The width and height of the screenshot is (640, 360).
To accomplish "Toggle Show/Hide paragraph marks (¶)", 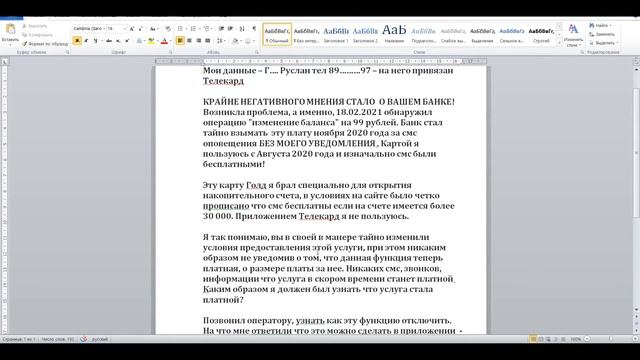I will (254, 29).
